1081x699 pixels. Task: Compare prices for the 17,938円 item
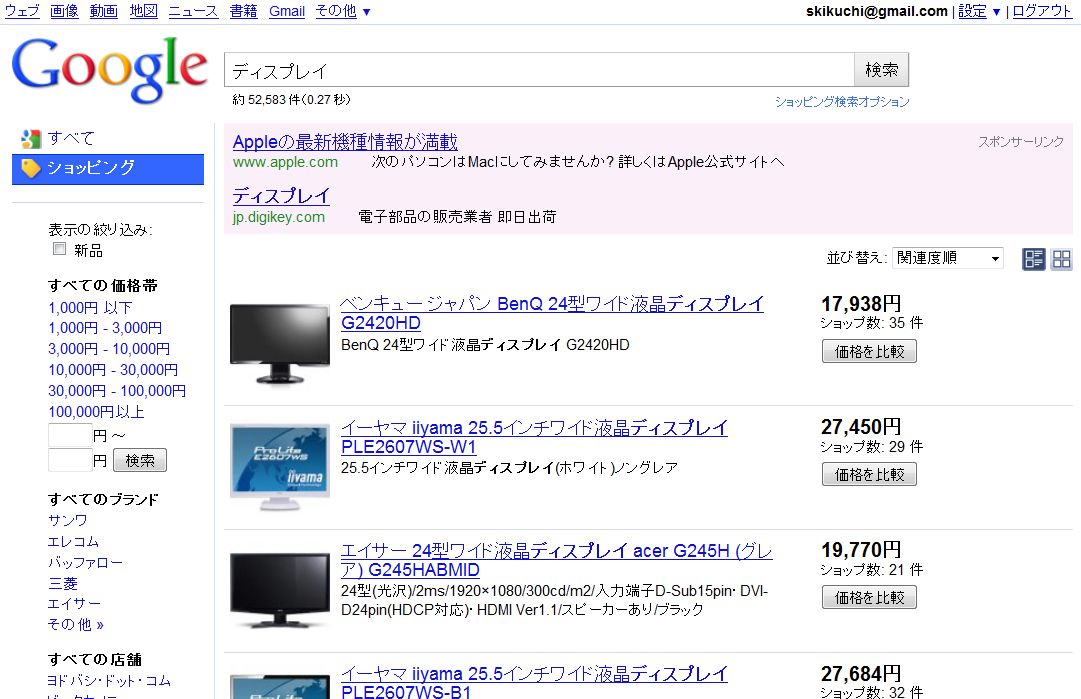pos(869,352)
